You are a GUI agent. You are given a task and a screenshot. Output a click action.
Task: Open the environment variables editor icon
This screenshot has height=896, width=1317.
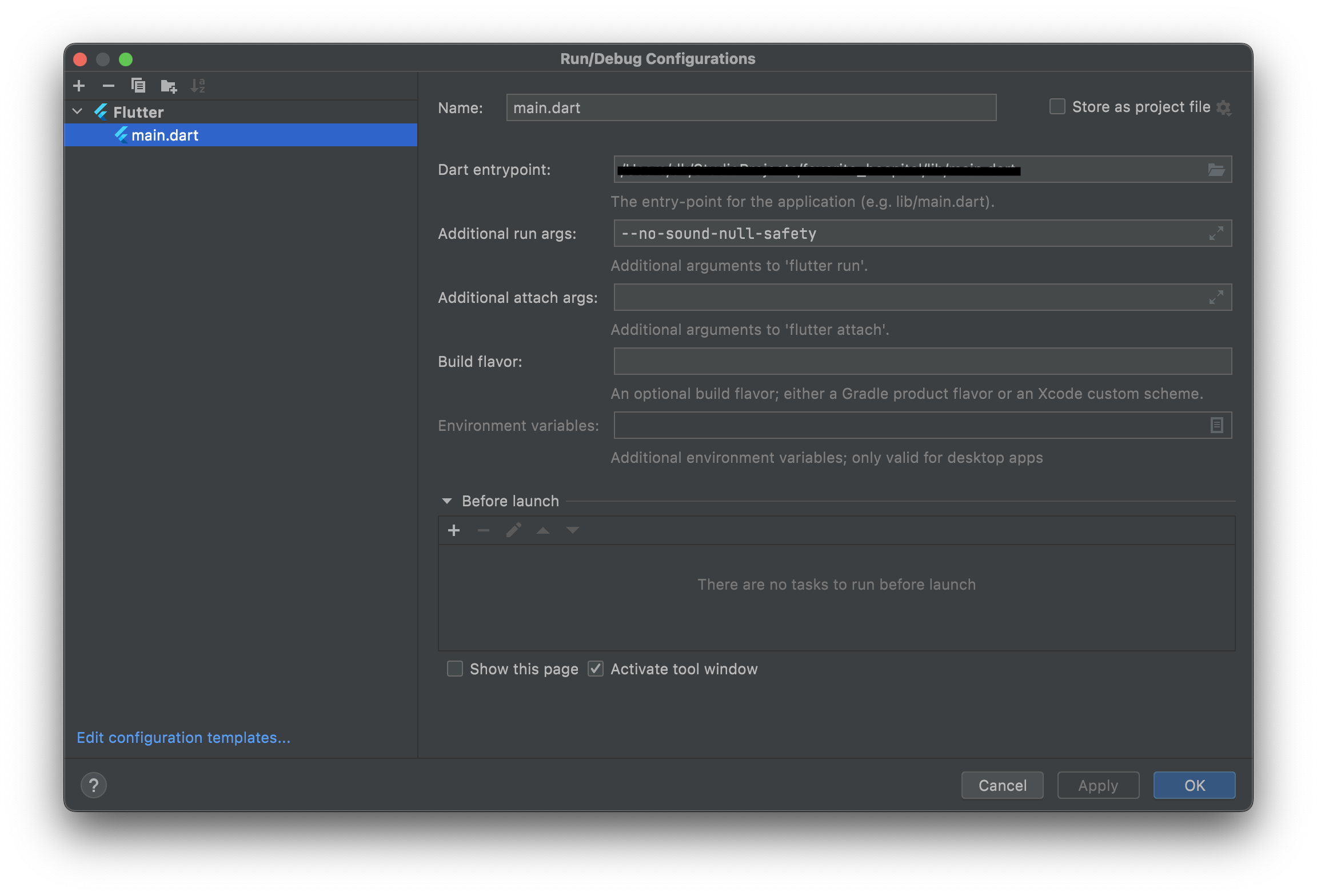pos(1216,425)
